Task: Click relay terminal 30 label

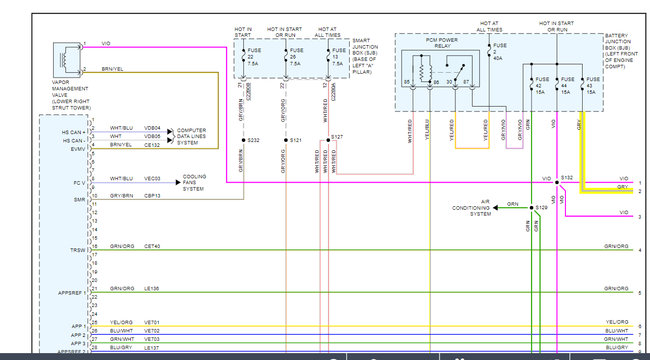Action: 449,83
